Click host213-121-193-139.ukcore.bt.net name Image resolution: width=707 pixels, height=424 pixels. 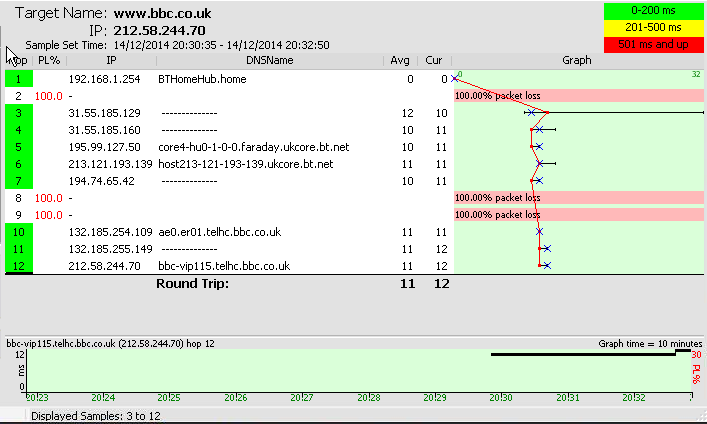pos(245,164)
